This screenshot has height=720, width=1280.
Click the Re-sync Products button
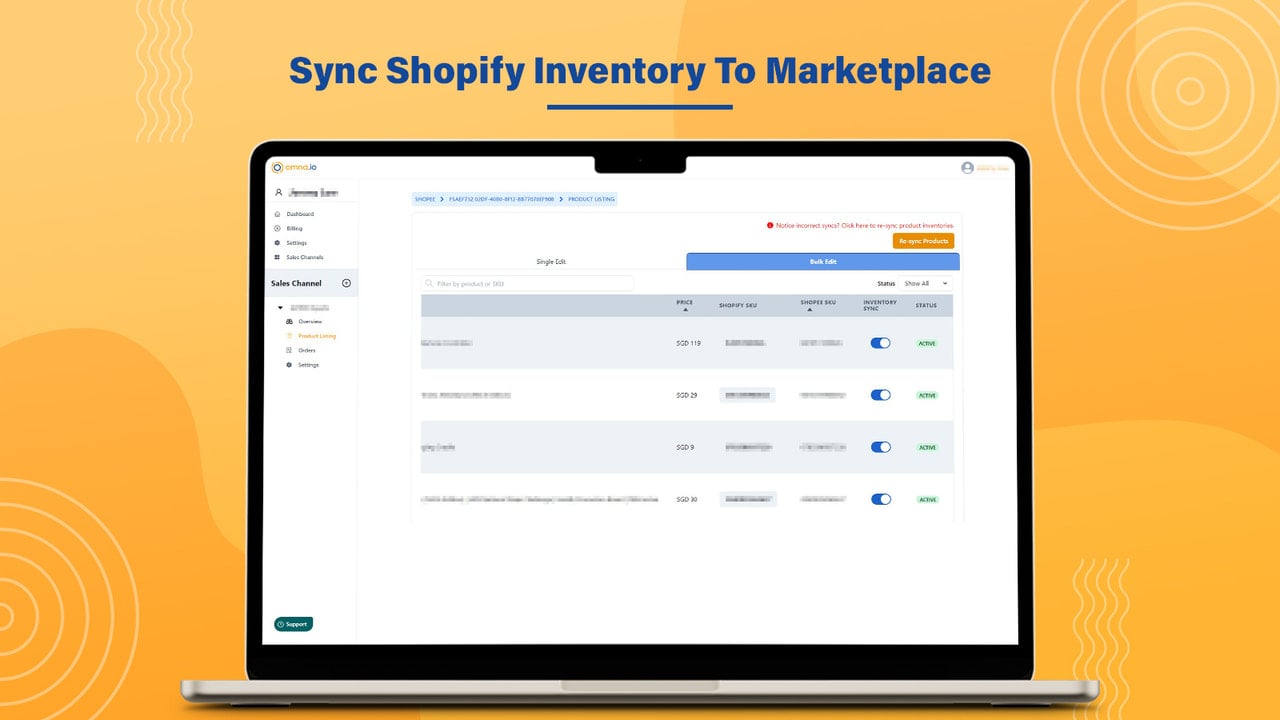point(923,241)
